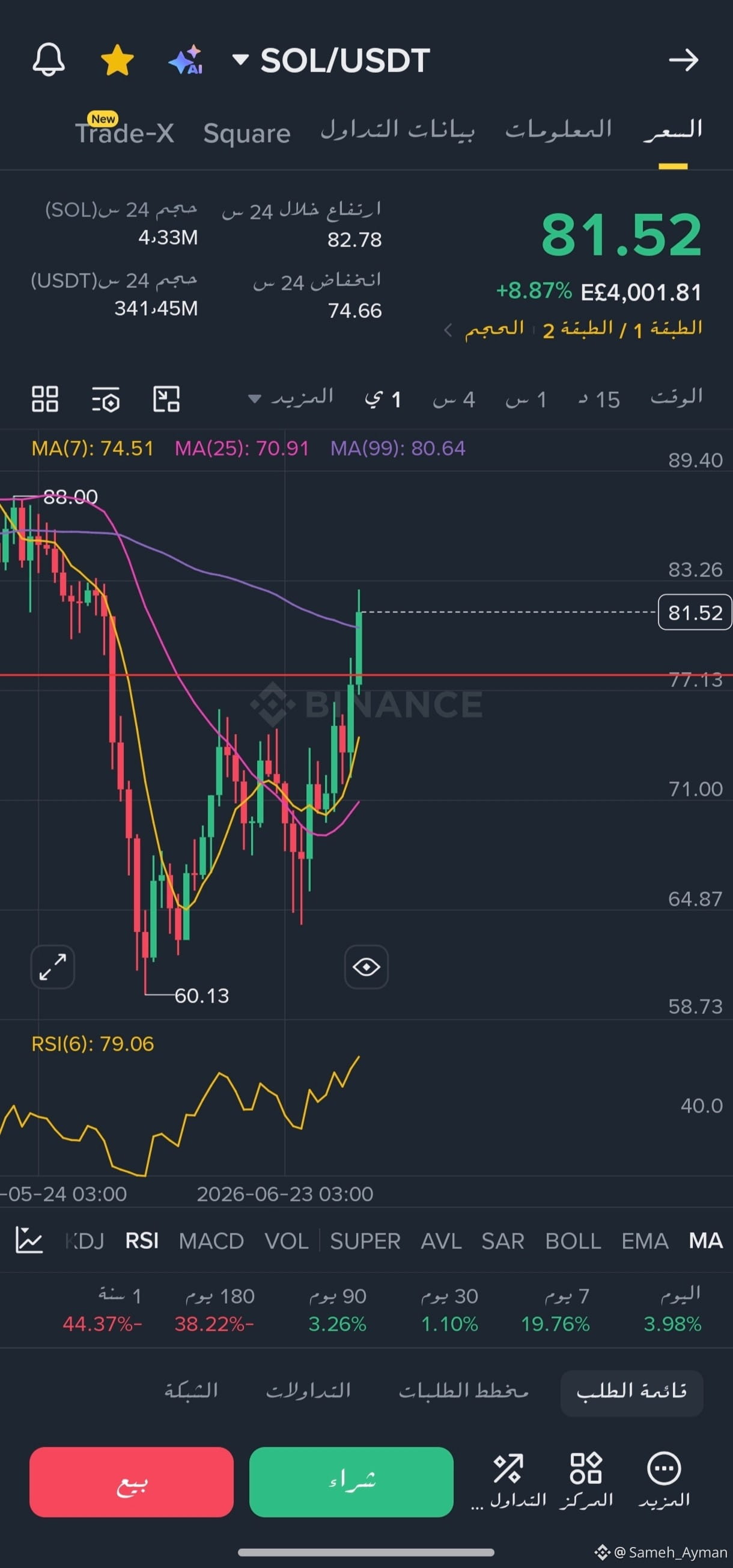Select the الوقت line chart option
Screen dimensions: 733x1568
pyautogui.click(x=677, y=397)
